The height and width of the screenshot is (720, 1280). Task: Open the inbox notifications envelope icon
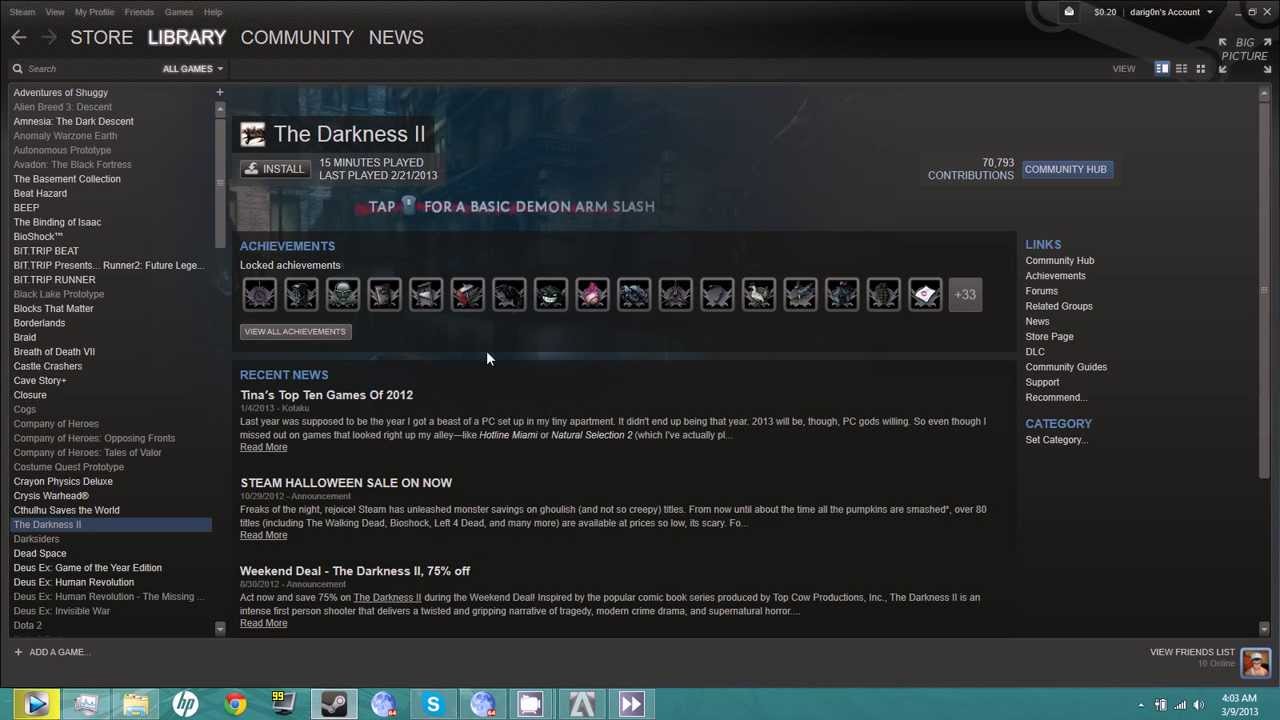coord(1068,12)
